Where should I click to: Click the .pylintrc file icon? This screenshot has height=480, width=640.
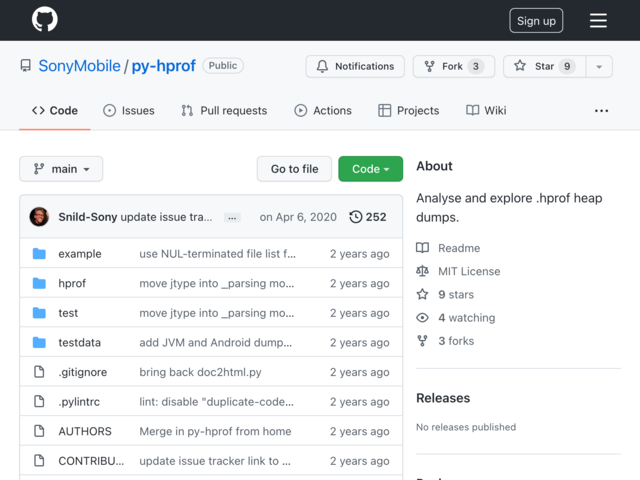pyautogui.click(x=39, y=401)
